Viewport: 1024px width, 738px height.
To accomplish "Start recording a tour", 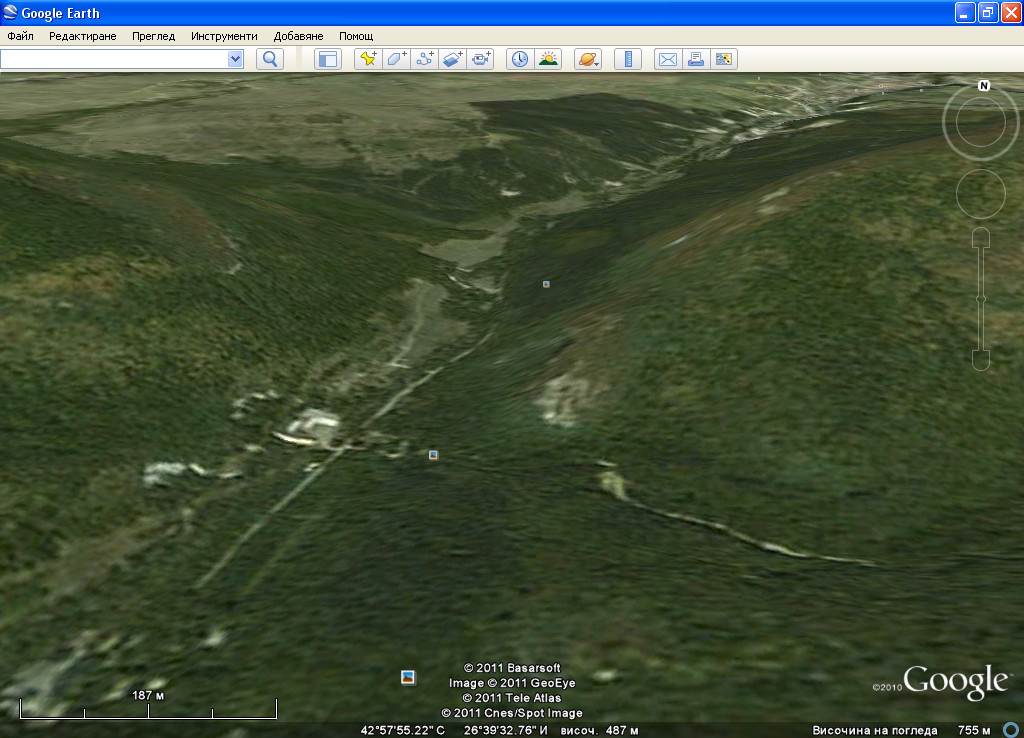I will (481, 59).
